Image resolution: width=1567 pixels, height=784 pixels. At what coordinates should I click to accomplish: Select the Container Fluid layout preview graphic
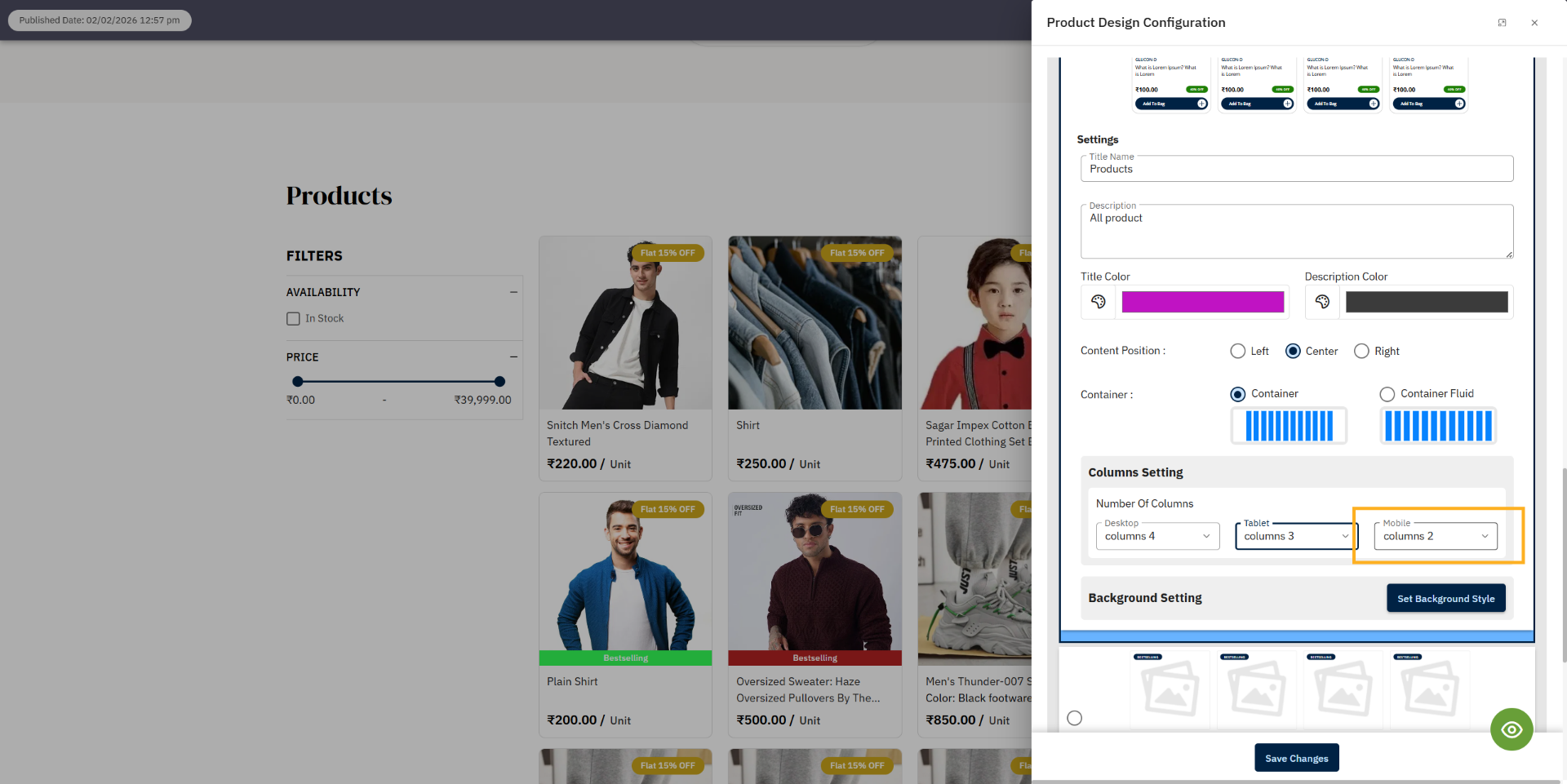1437,425
